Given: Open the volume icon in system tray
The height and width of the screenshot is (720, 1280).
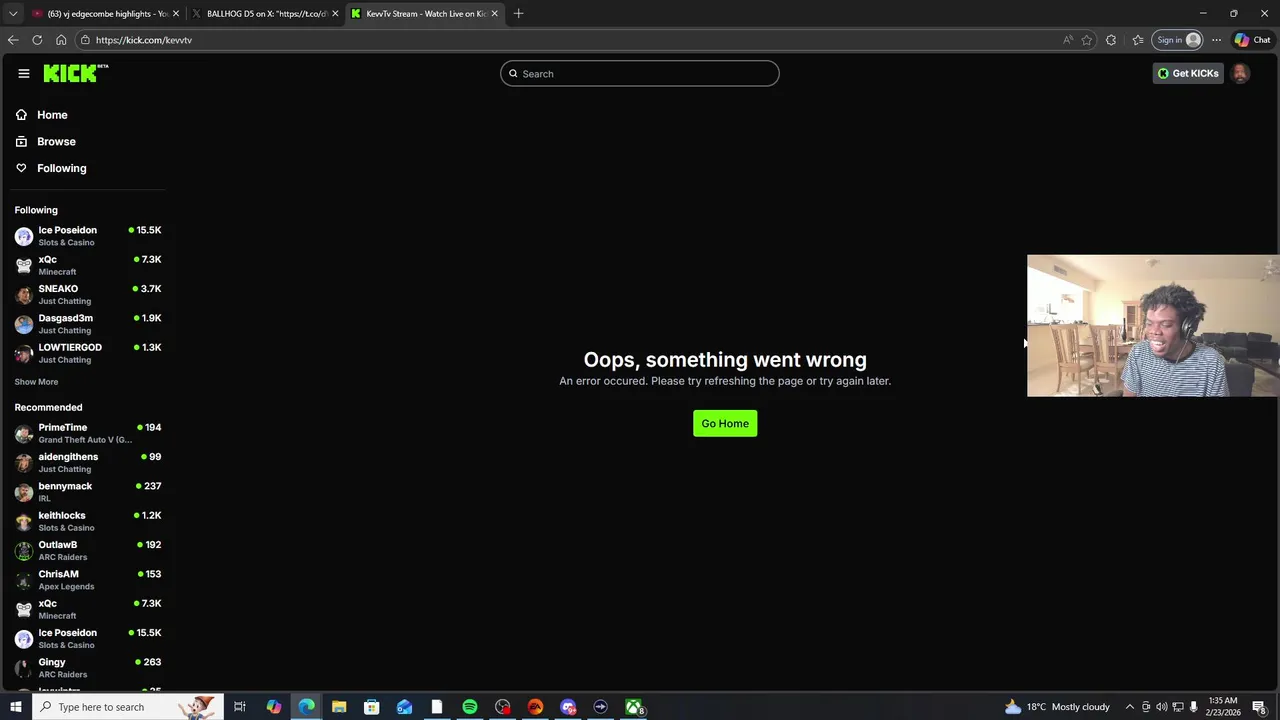Looking at the screenshot, I should (x=1162, y=707).
